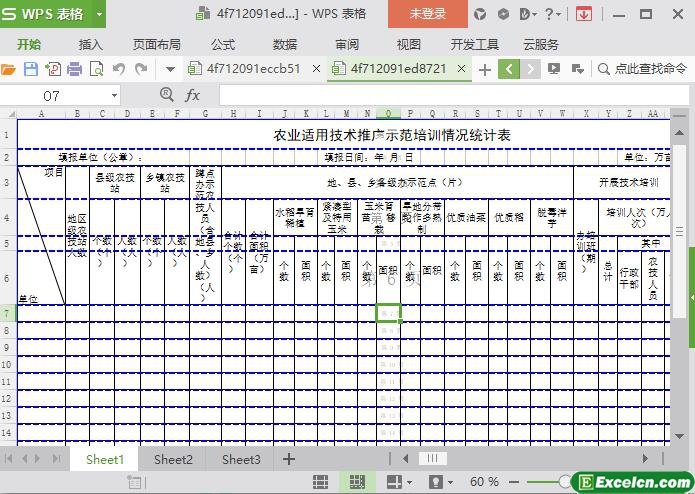
Task: Expand the quick access toolbar dropdown arrow
Action: coord(170,69)
